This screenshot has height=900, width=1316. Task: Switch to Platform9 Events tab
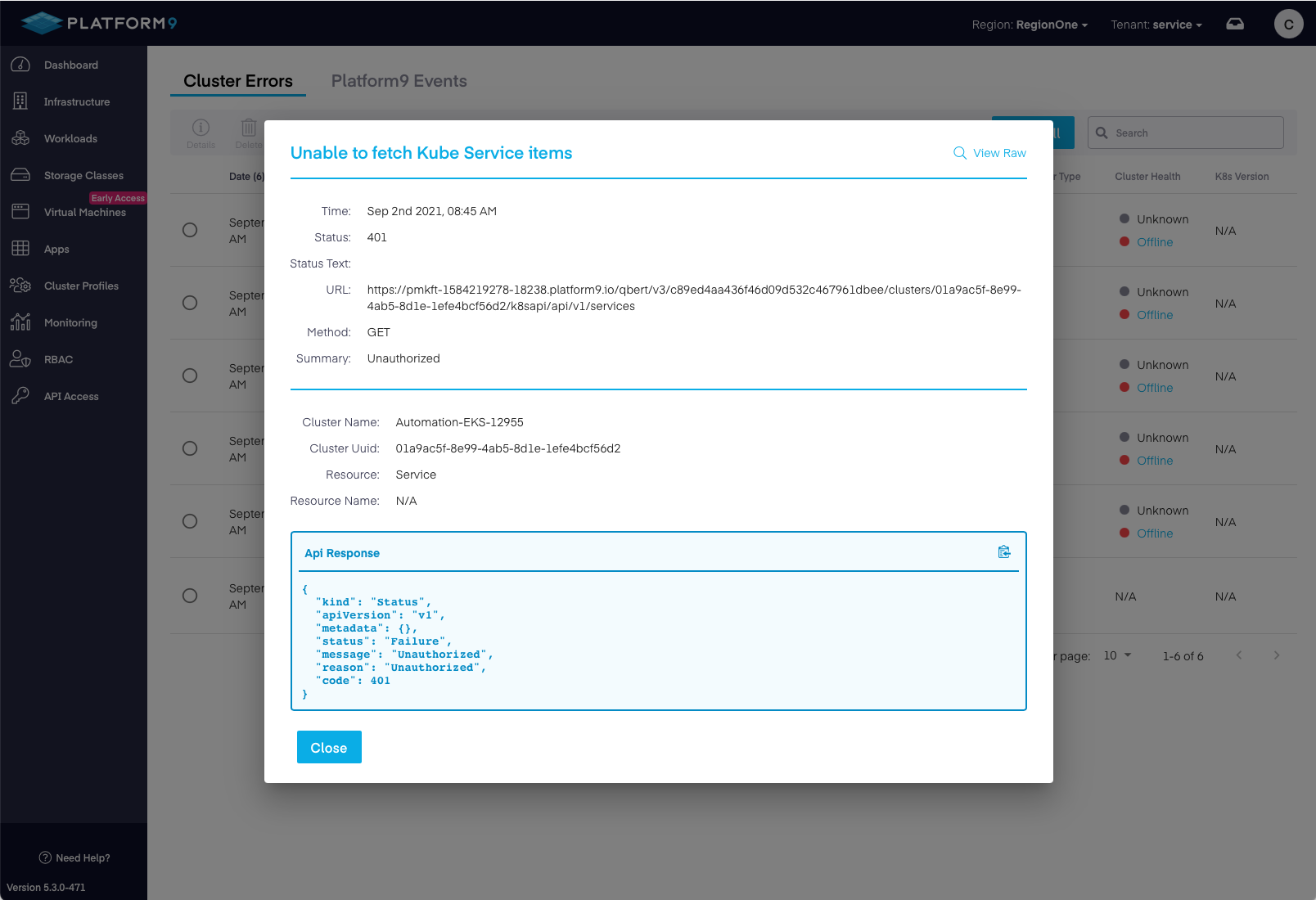point(399,81)
